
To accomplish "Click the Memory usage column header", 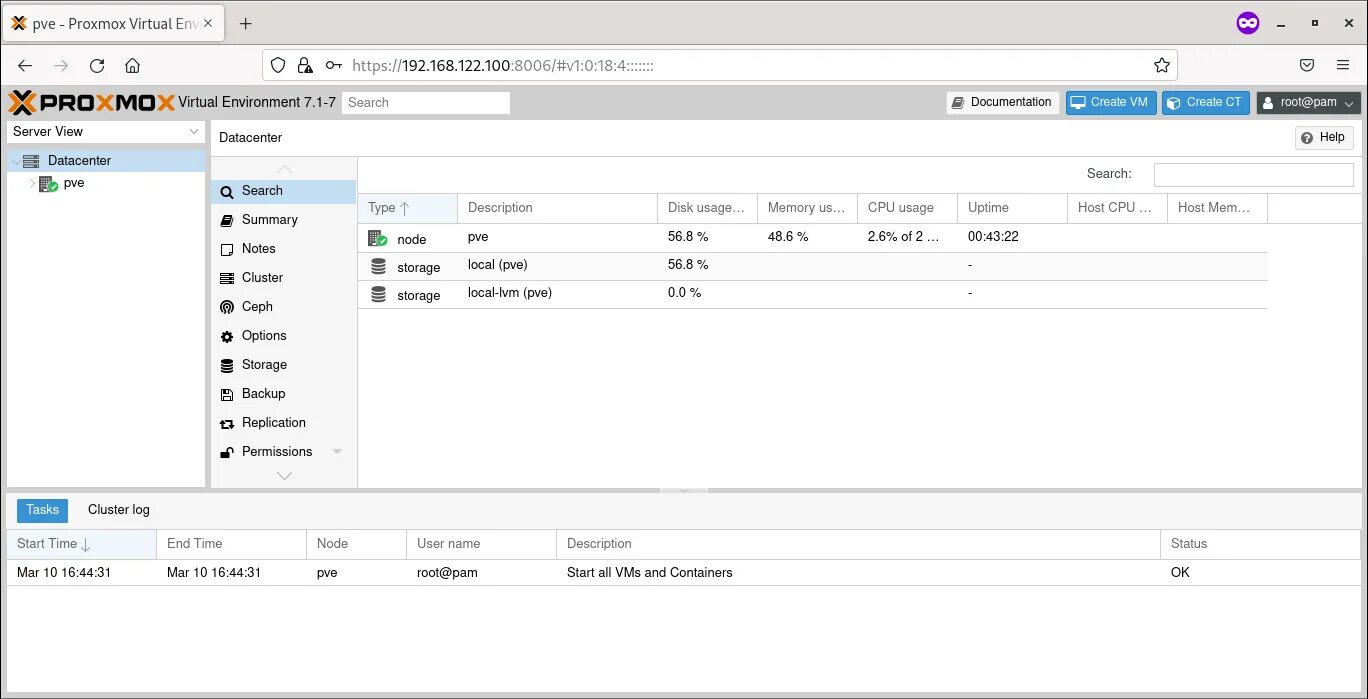I will 807,208.
